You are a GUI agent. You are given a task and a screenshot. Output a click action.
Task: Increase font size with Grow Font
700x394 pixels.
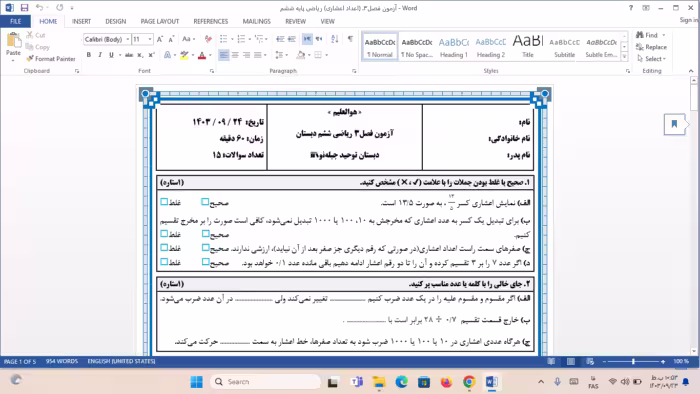tap(160, 39)
